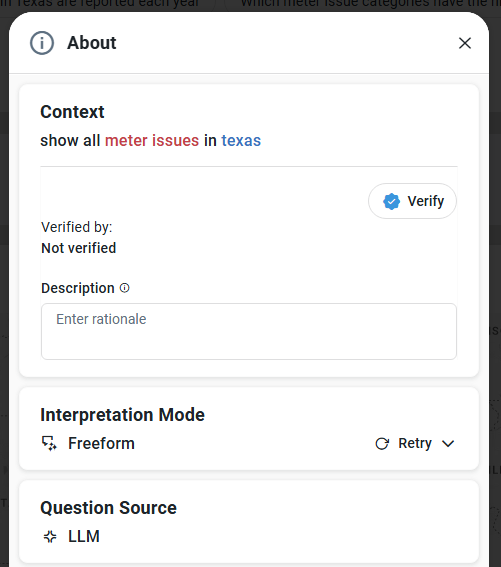Image resolution: width=501 pixels, height=567 pixels.
Task: Click the 'Description' label
Action: 78,288
